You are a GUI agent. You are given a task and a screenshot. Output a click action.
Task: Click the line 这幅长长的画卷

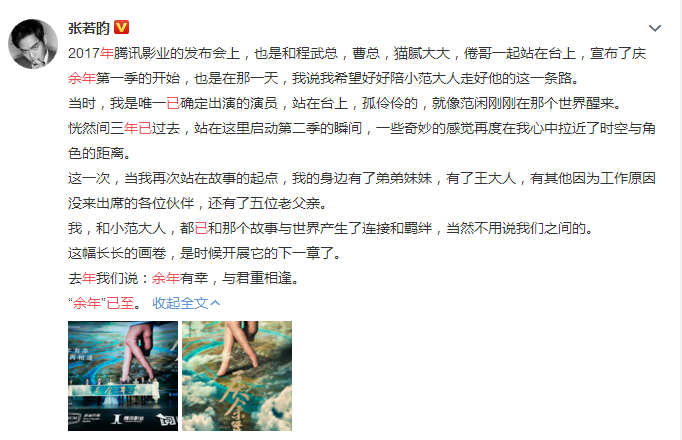point(204,253)
